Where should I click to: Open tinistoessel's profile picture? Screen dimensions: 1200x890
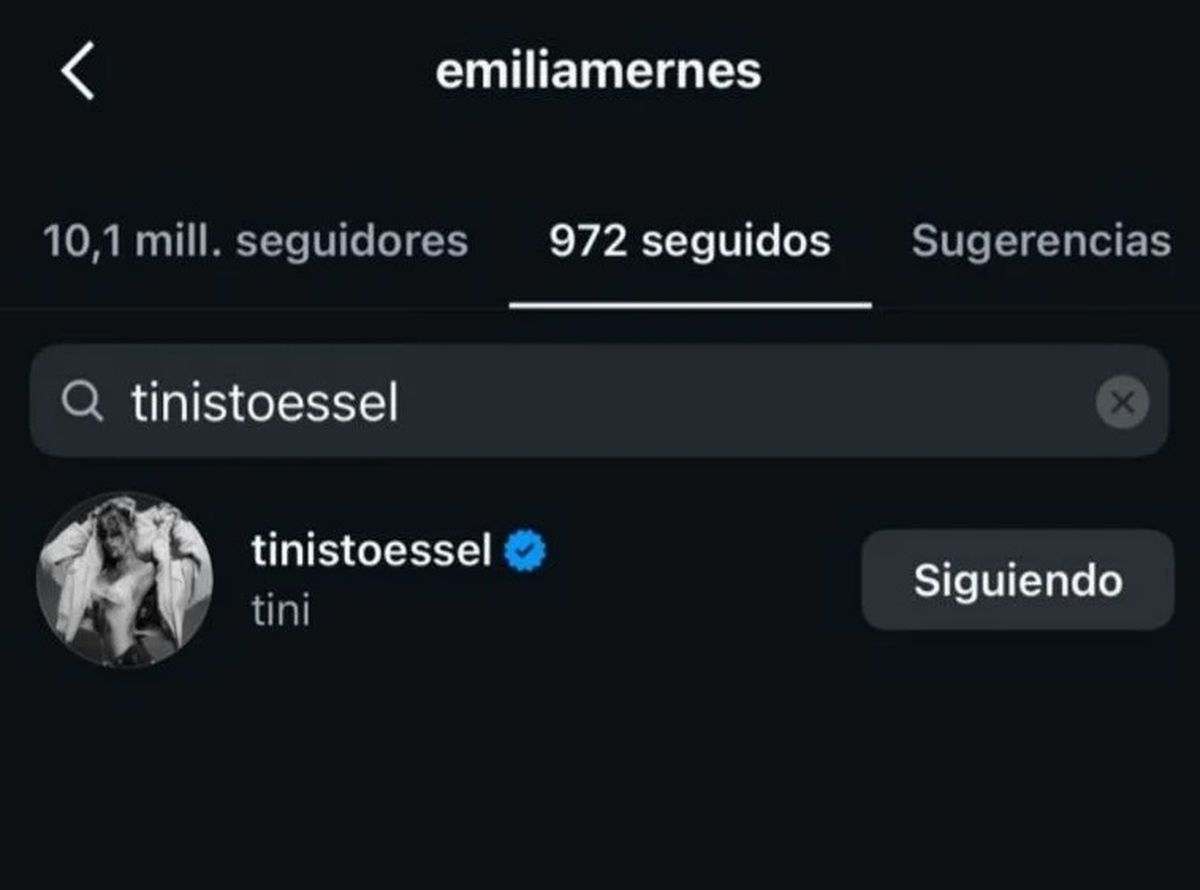coord(124,580)
